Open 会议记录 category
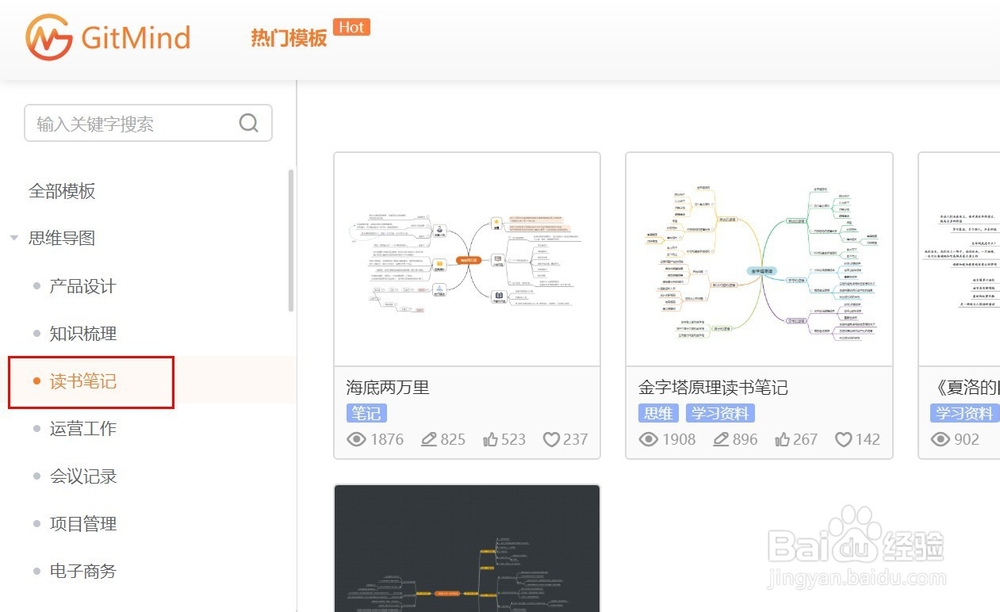The image size is (1000, 612). coord(83,476)
